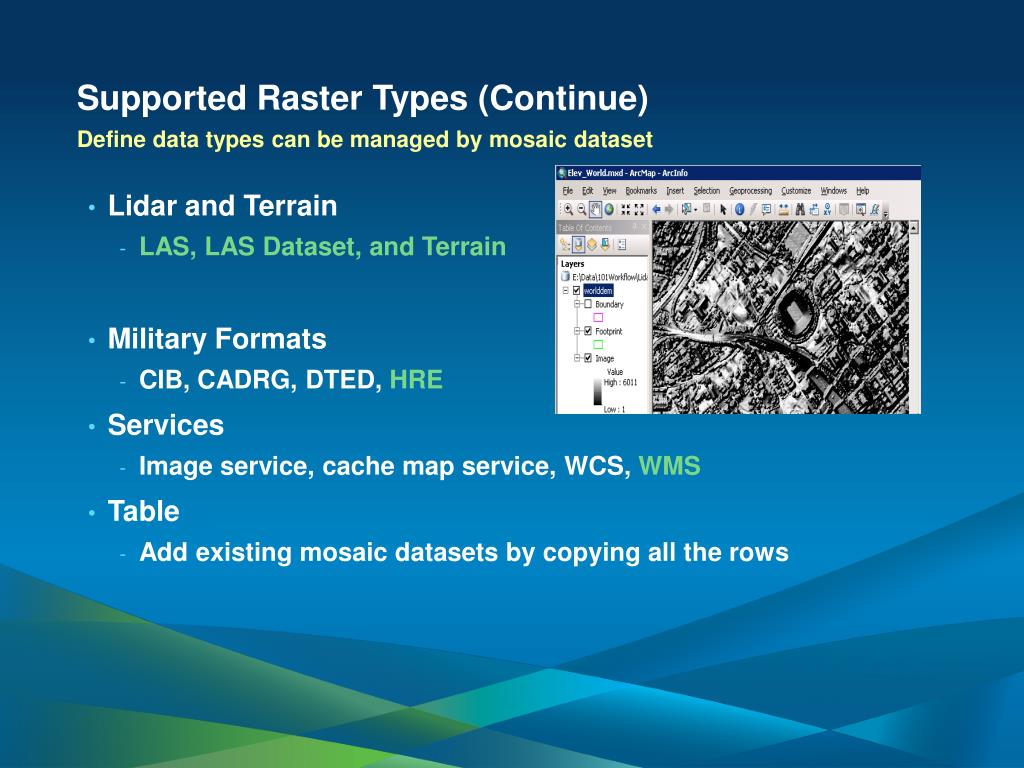Click the Hyperlink lightning bolt tool
This screenshot has width=1024, height=768.
(x=753, y=209)
